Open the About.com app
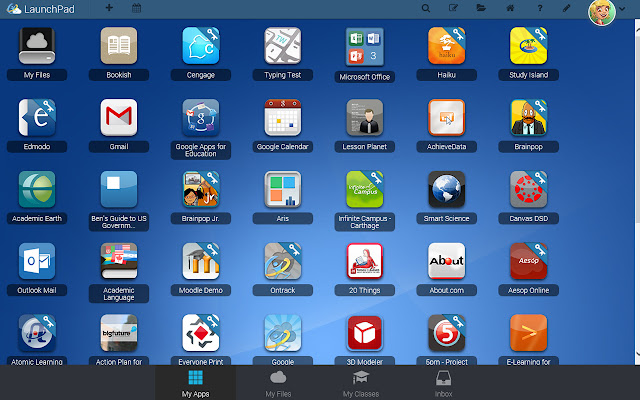This screenshot has height=400, width=640. click(x=447, y=261)
